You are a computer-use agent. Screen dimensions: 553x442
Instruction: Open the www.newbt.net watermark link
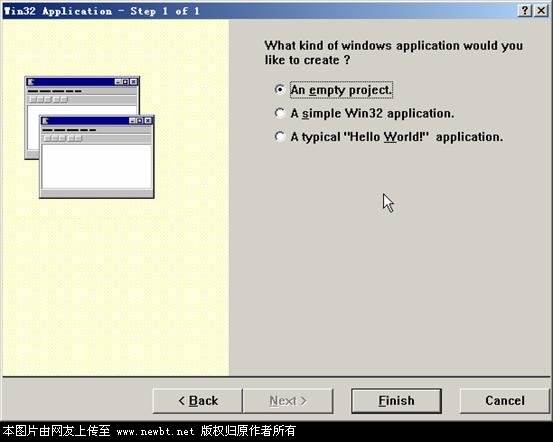coord(155,432)
